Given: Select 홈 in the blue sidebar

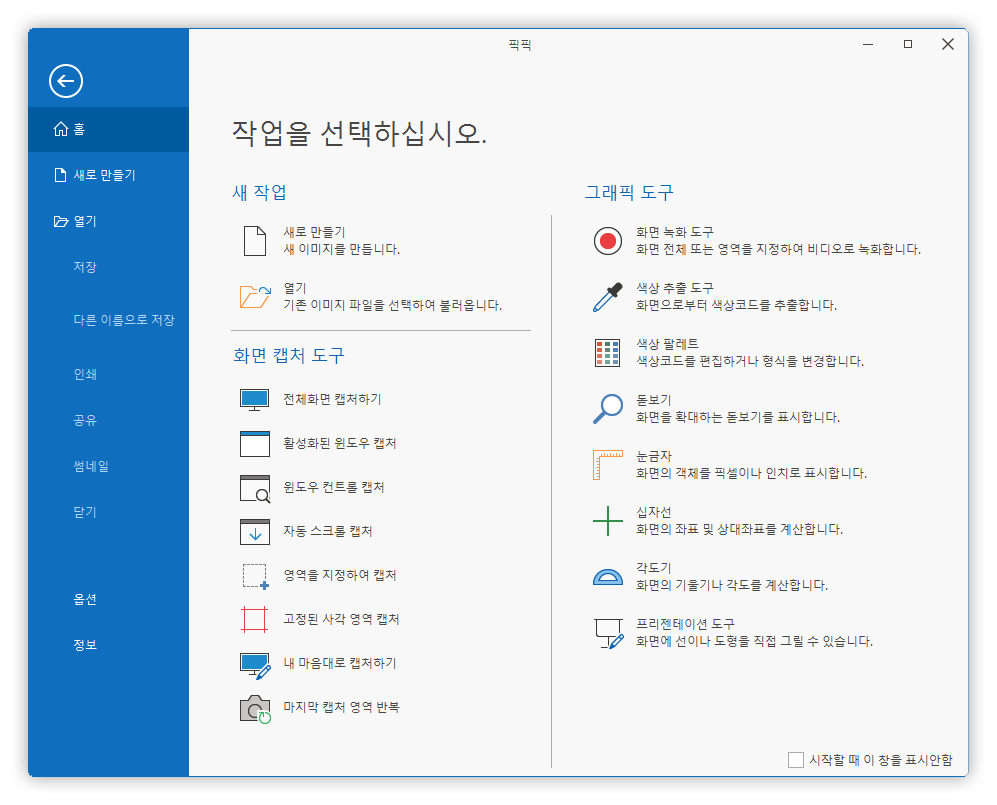Looking at the screenshot, I should click(x=108, y=129).
